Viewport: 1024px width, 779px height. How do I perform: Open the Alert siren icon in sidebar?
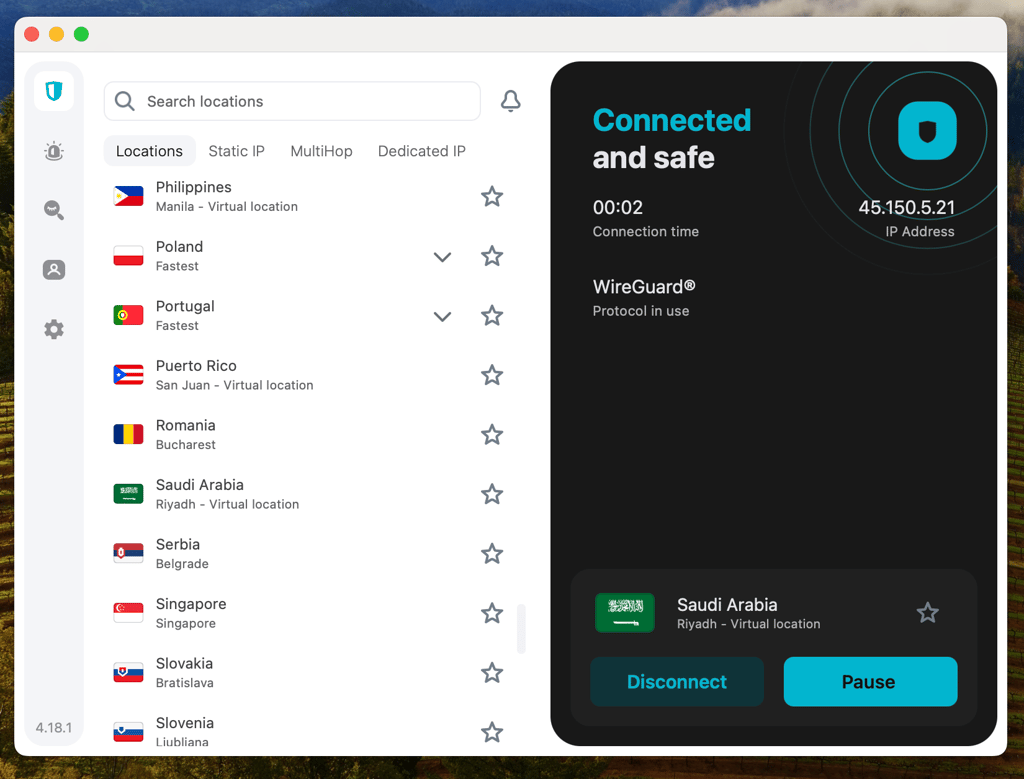[x=54, y=151]
